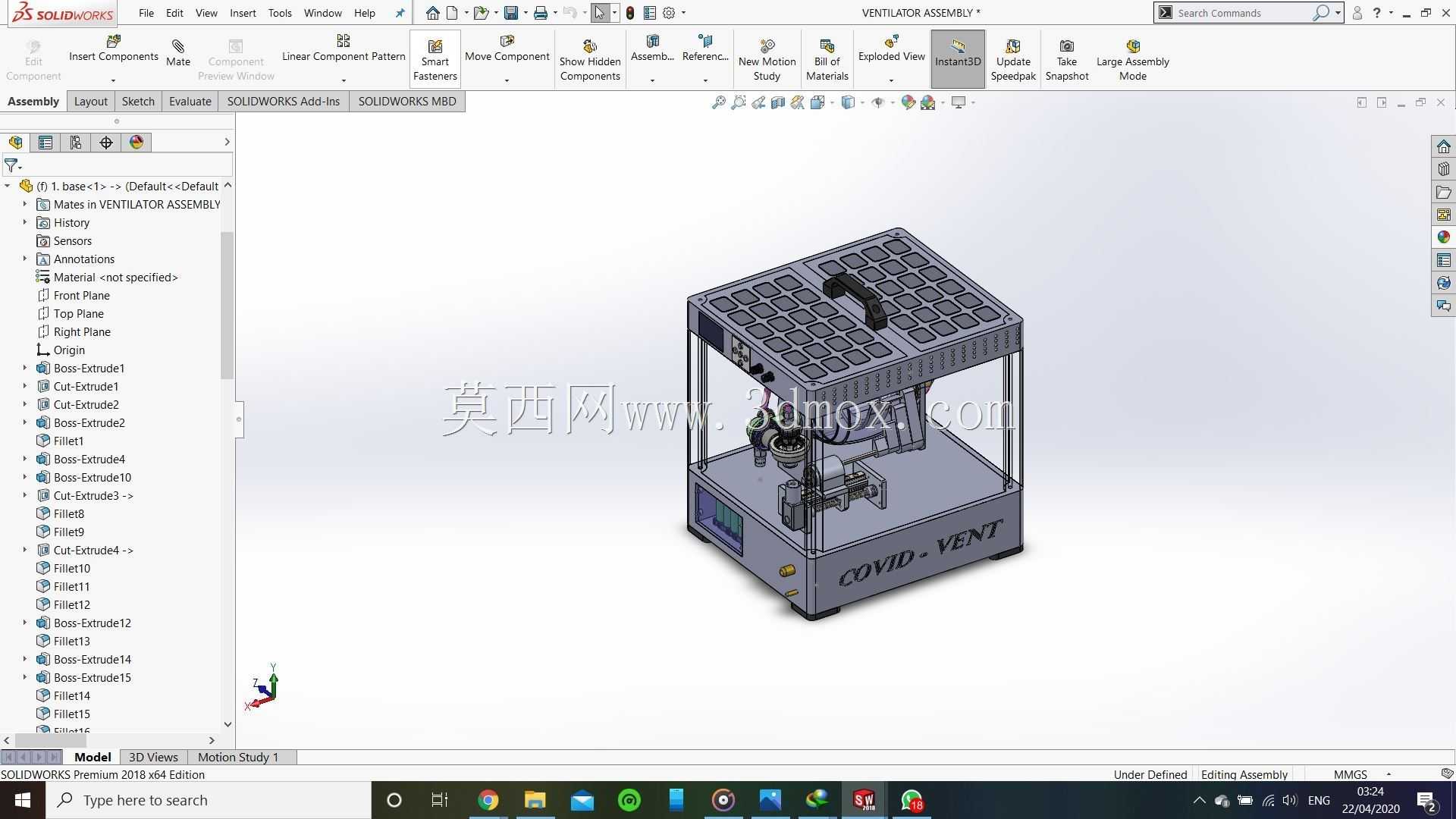Pin the SOLIDWORKS menu bar
Screen dimensions: 1456x819
pos(400,13)
